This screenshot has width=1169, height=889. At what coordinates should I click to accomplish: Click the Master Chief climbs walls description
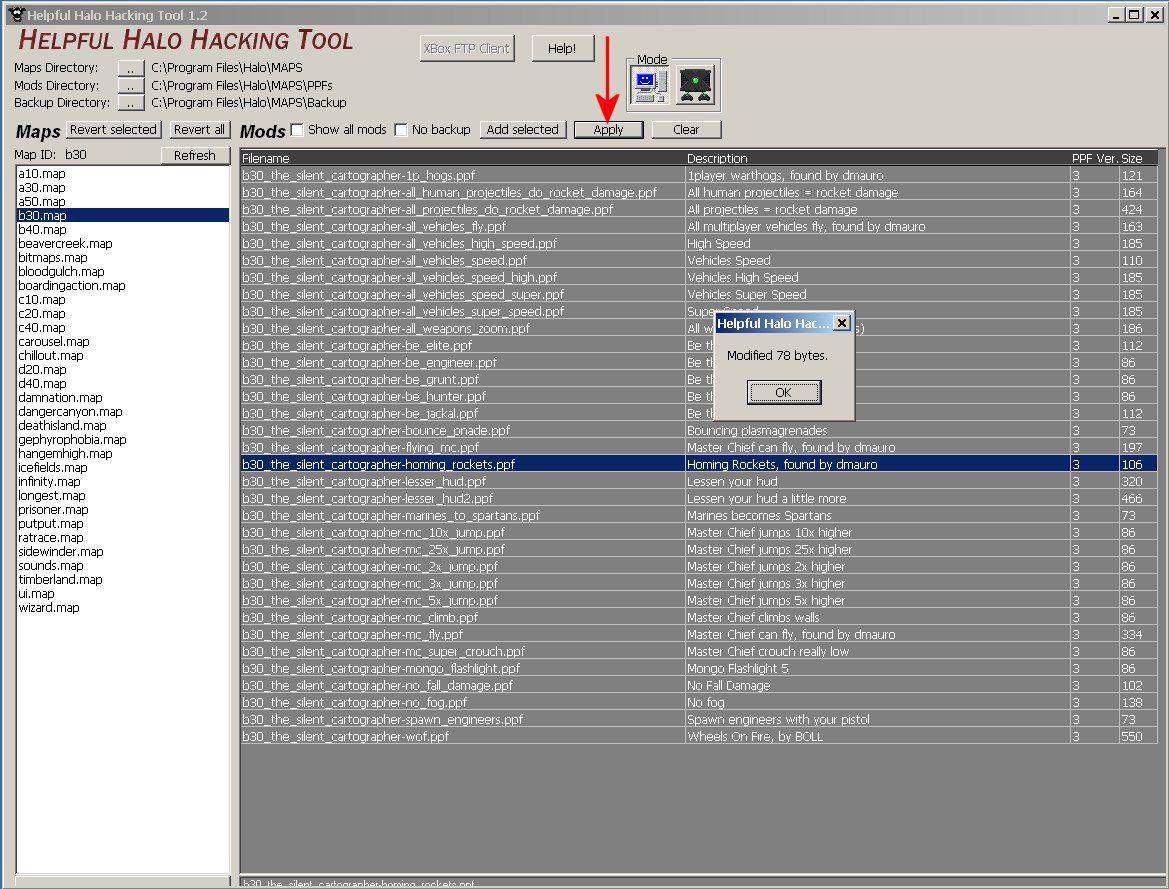(753, 618)
